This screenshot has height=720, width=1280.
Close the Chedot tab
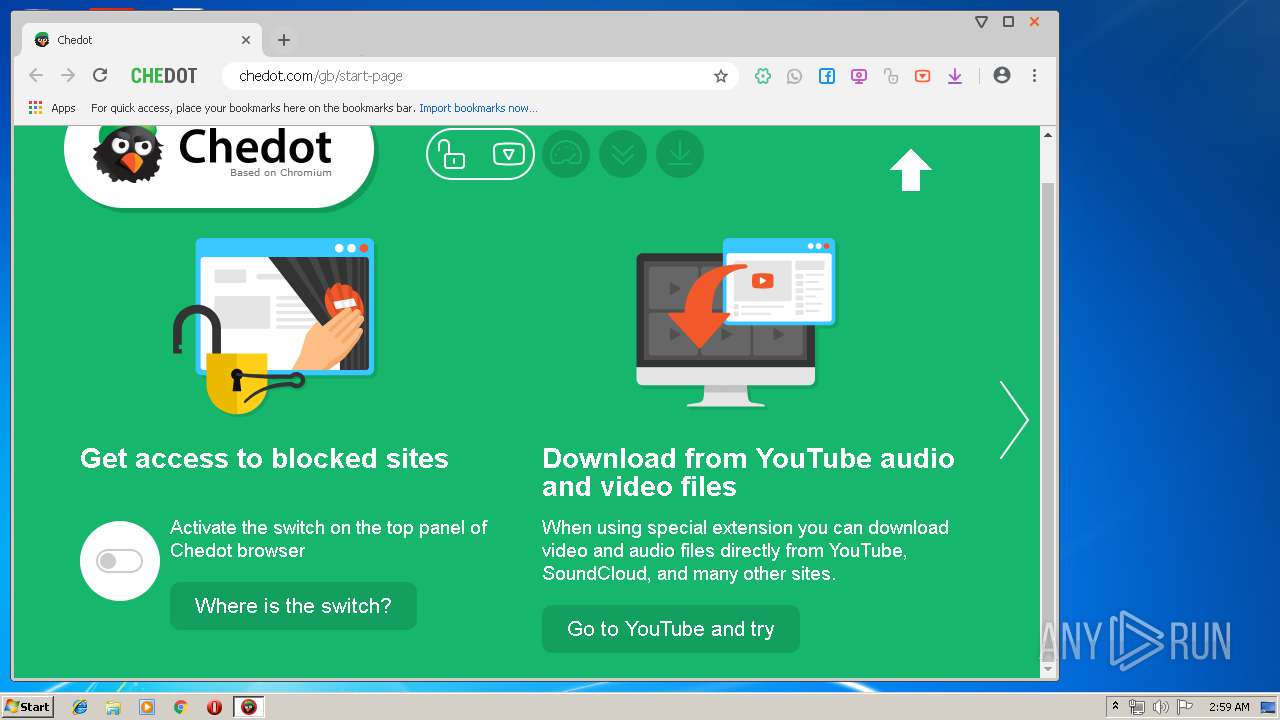coord(246,40)
